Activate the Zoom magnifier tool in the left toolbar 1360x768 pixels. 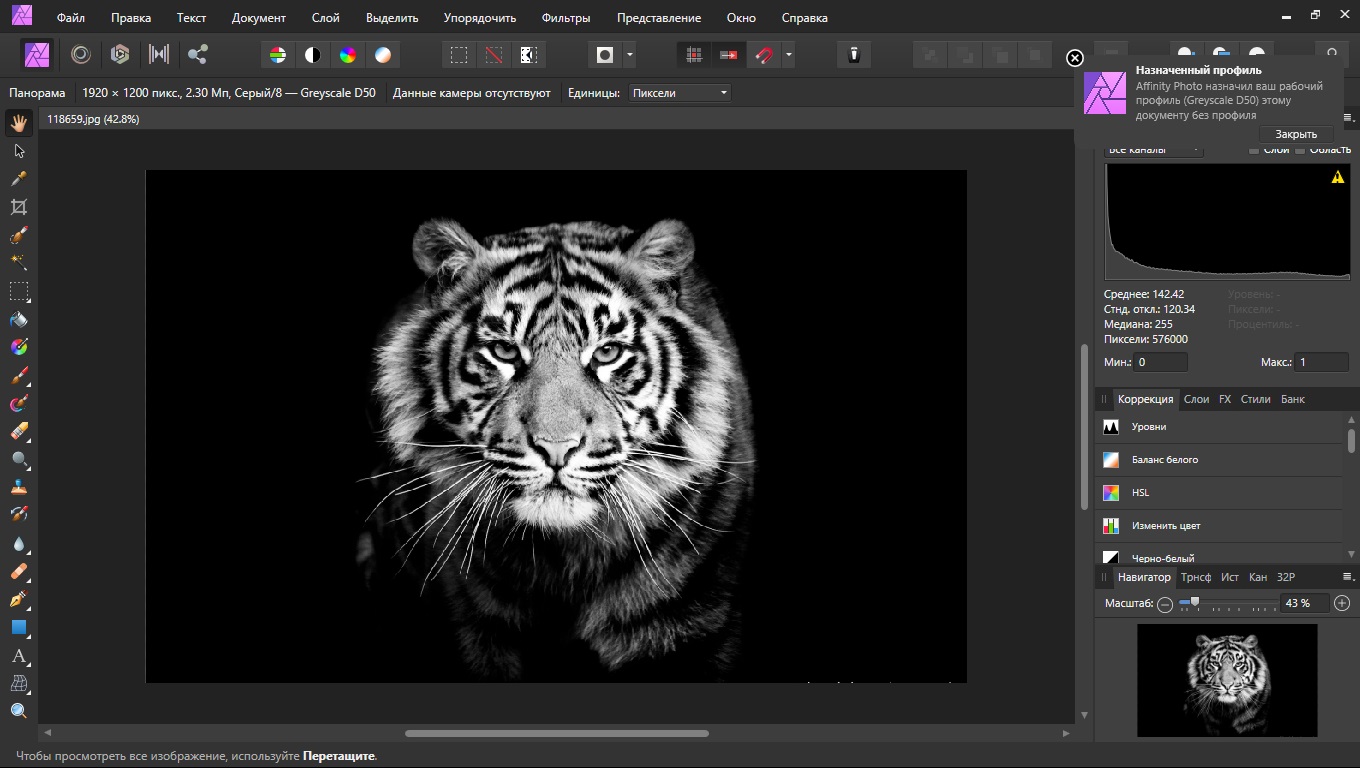(x=18, y=711)
